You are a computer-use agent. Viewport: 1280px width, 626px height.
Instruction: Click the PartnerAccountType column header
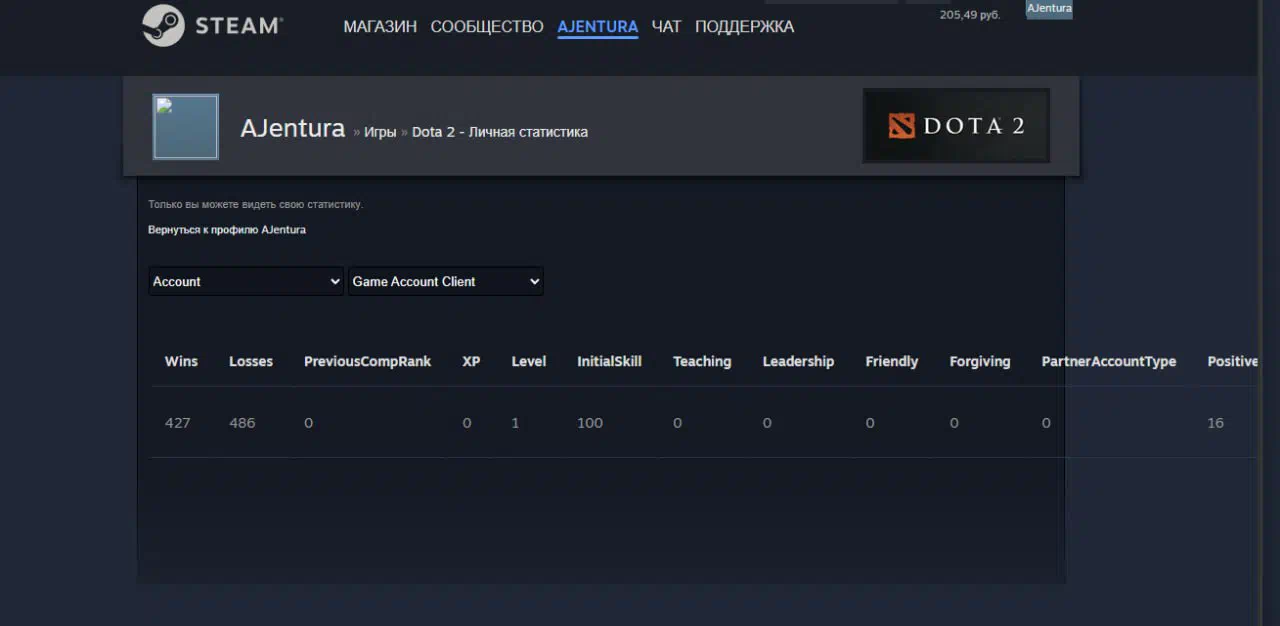tap(1109, 361)
